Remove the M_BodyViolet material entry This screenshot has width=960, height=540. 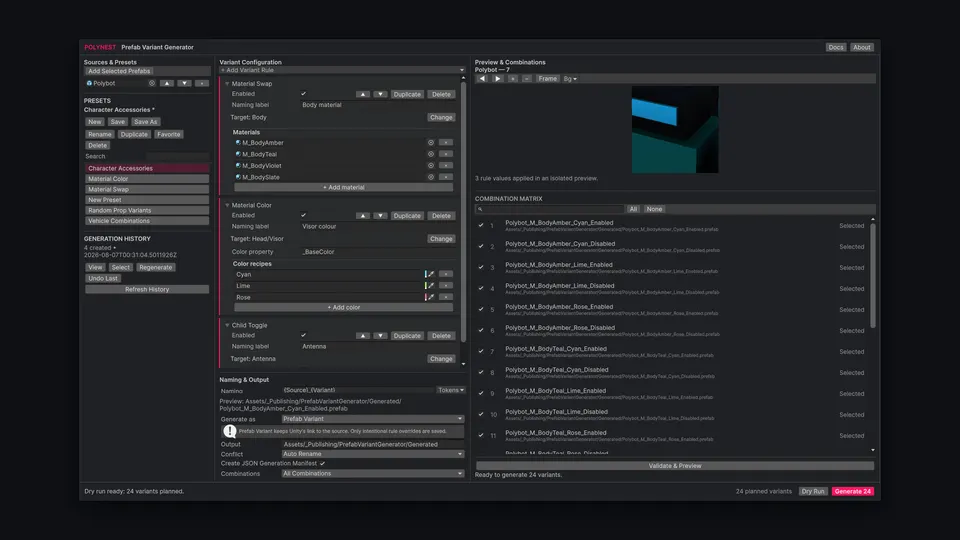coord(446,165)
